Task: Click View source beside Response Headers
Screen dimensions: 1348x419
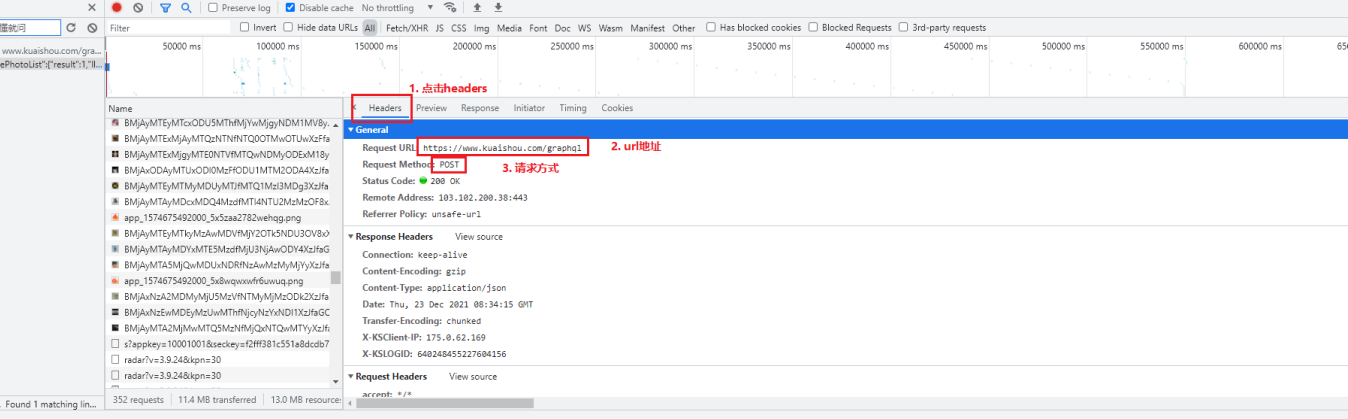Action: pos(479,237)
